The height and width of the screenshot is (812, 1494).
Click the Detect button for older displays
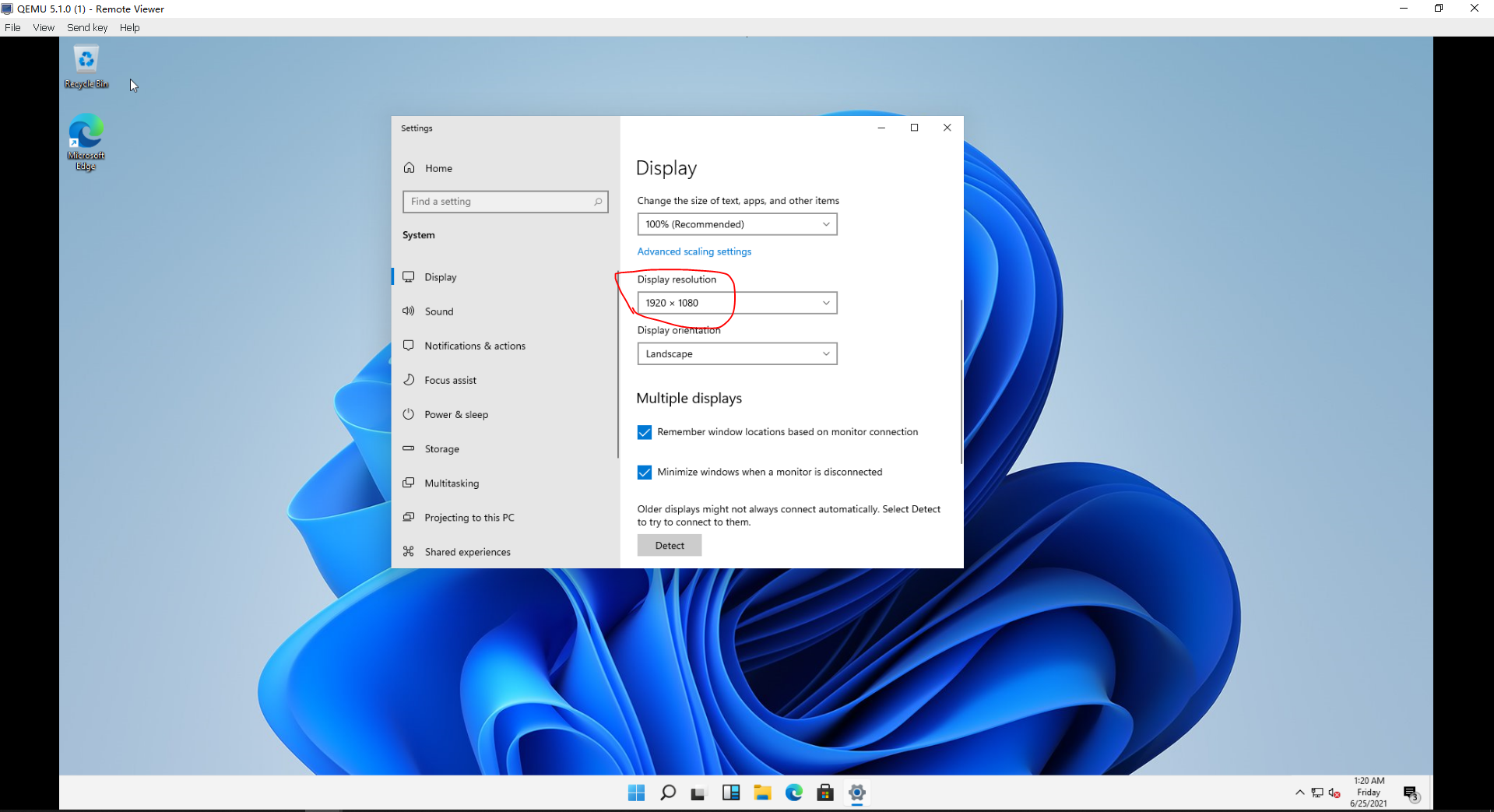click(x=669, y=545)
